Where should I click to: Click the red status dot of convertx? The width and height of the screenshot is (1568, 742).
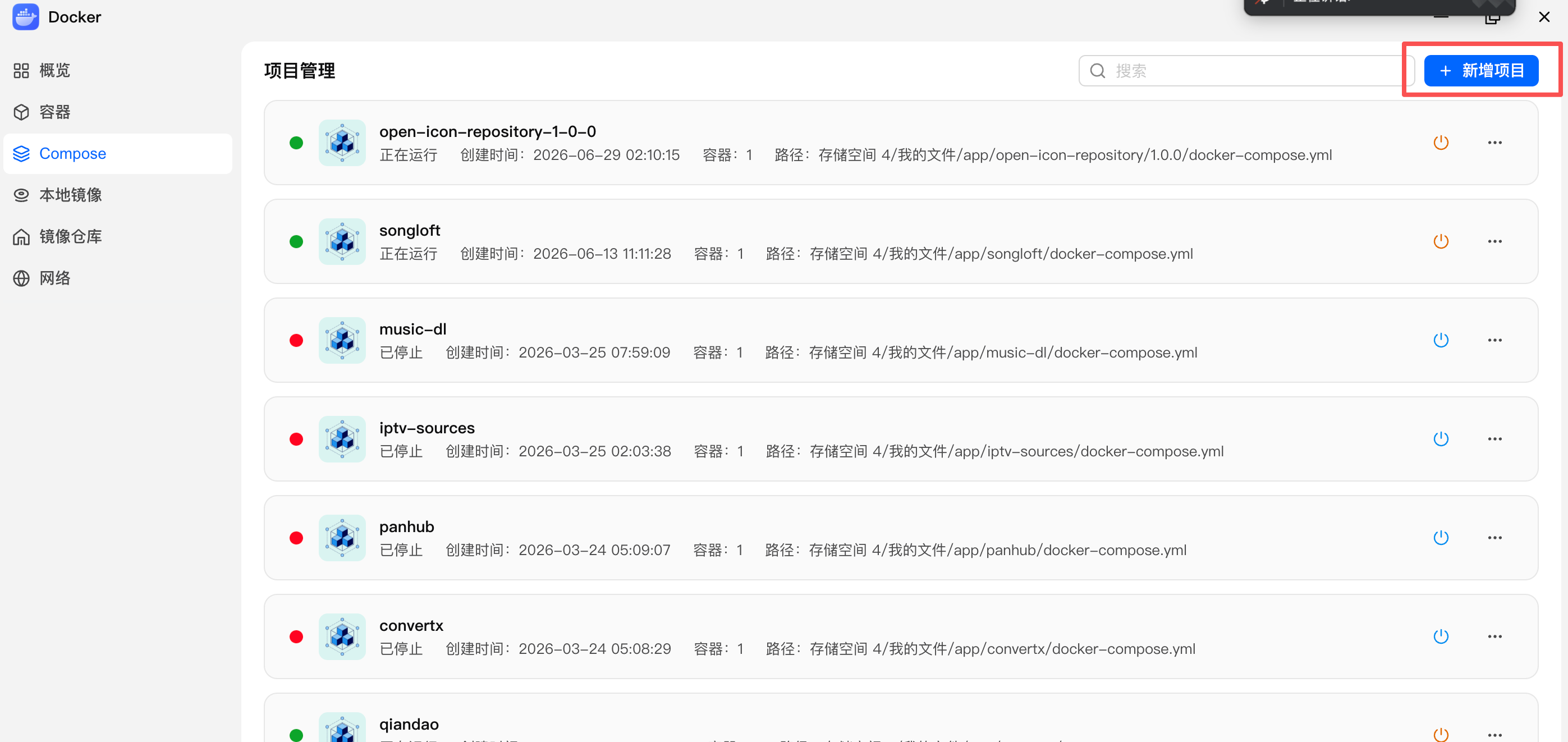[x=296, y=636]
